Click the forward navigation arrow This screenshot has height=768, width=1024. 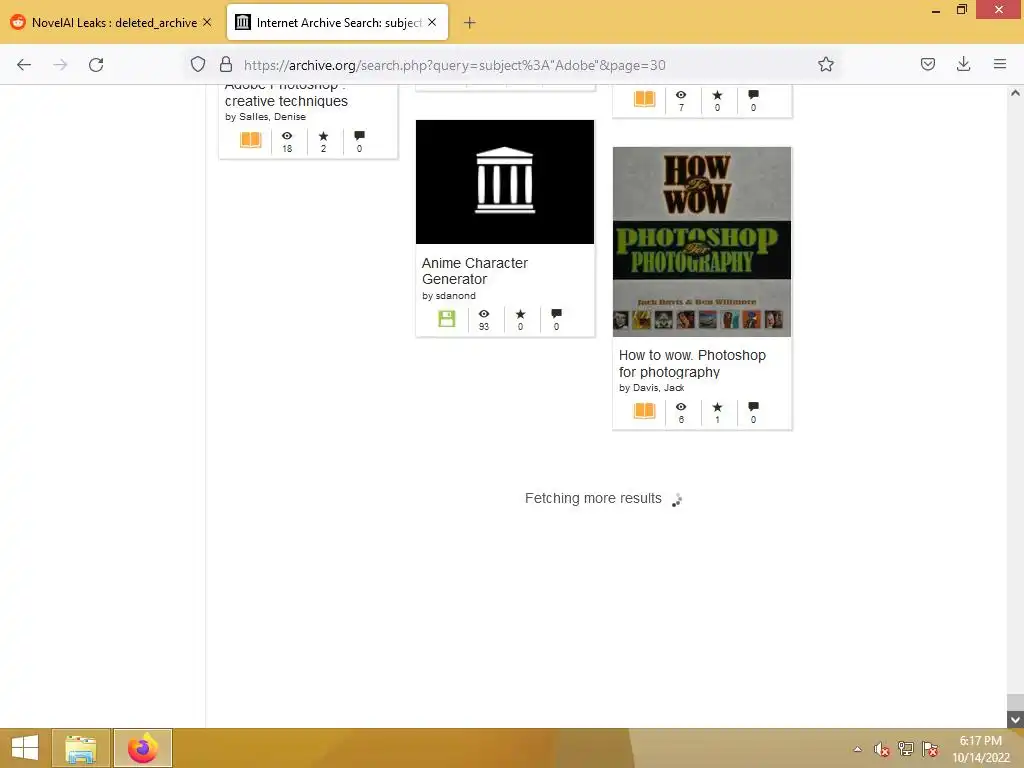[x=60, y=65]
